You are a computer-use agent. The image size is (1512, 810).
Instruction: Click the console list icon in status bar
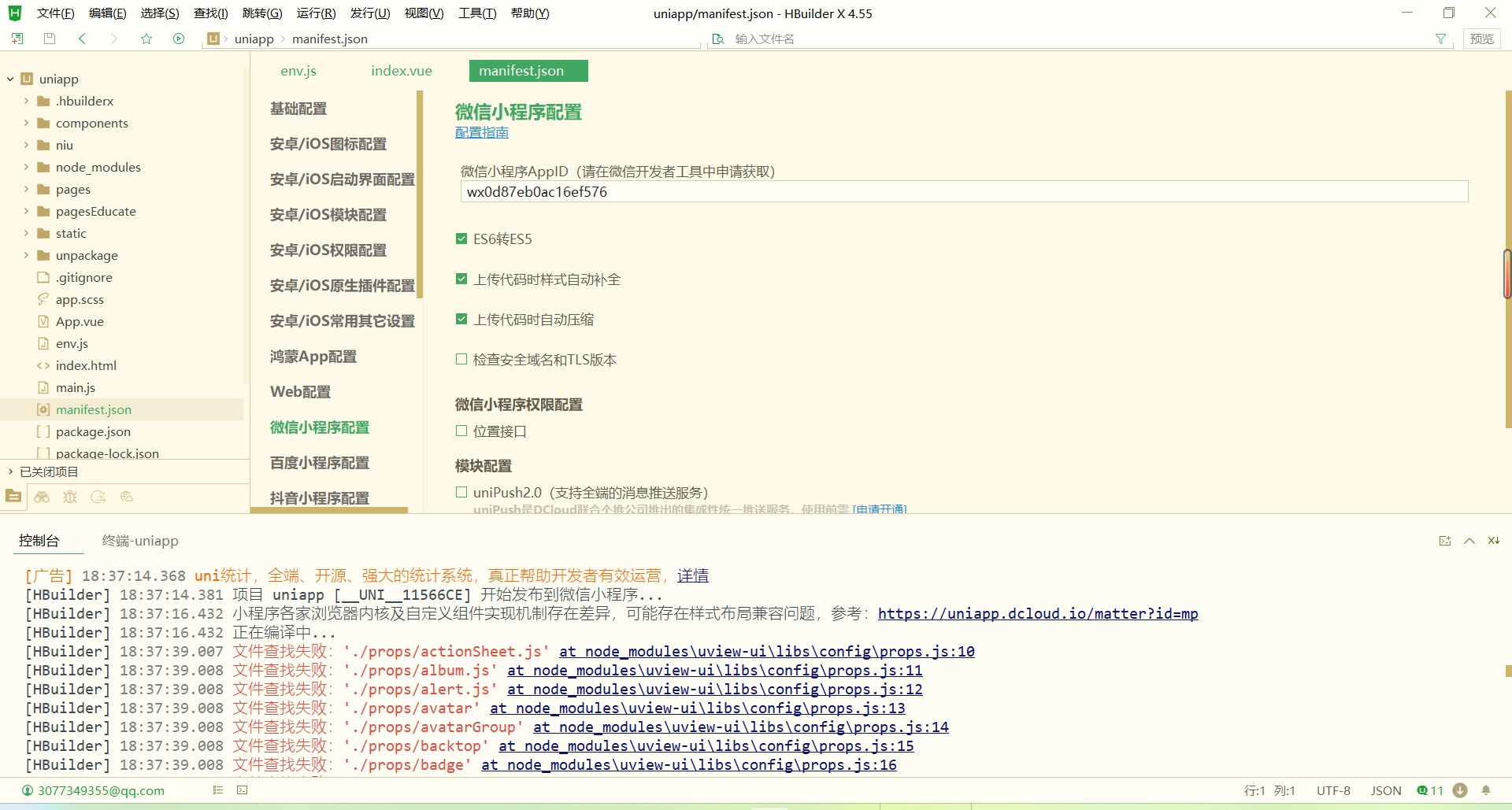coord(218,790)
